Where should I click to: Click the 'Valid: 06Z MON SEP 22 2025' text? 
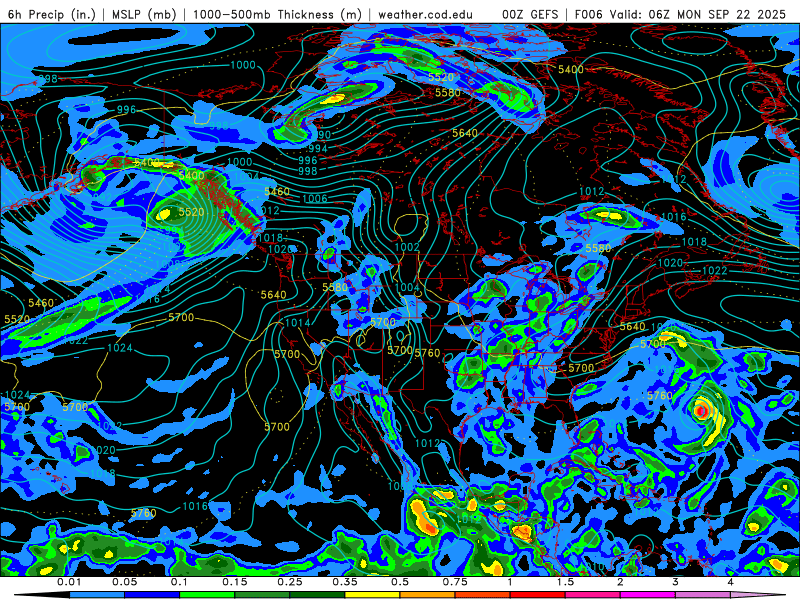(698, 14)
